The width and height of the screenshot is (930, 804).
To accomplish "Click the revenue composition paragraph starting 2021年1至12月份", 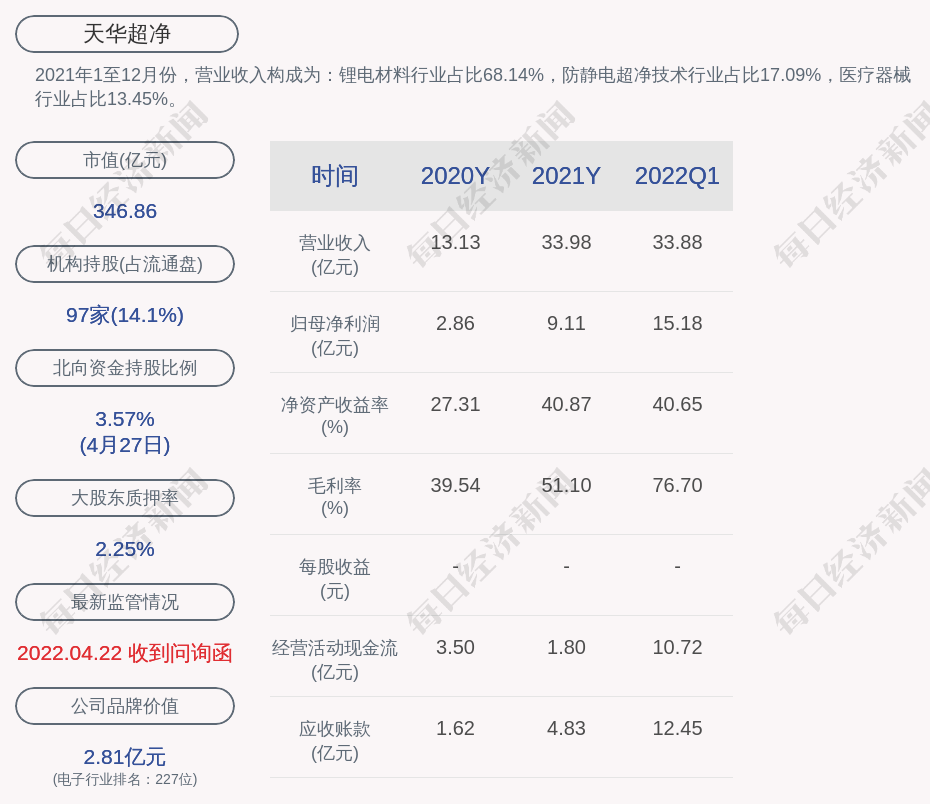I will click(473, 87).
